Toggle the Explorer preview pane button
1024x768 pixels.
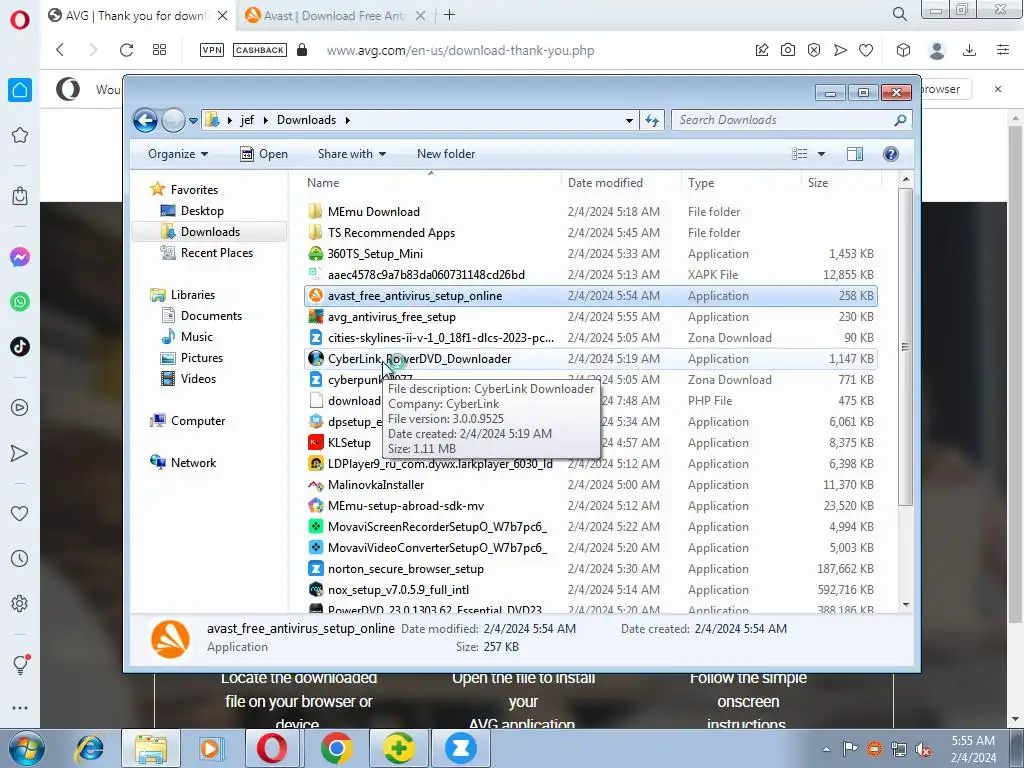[x=854, y=154]
